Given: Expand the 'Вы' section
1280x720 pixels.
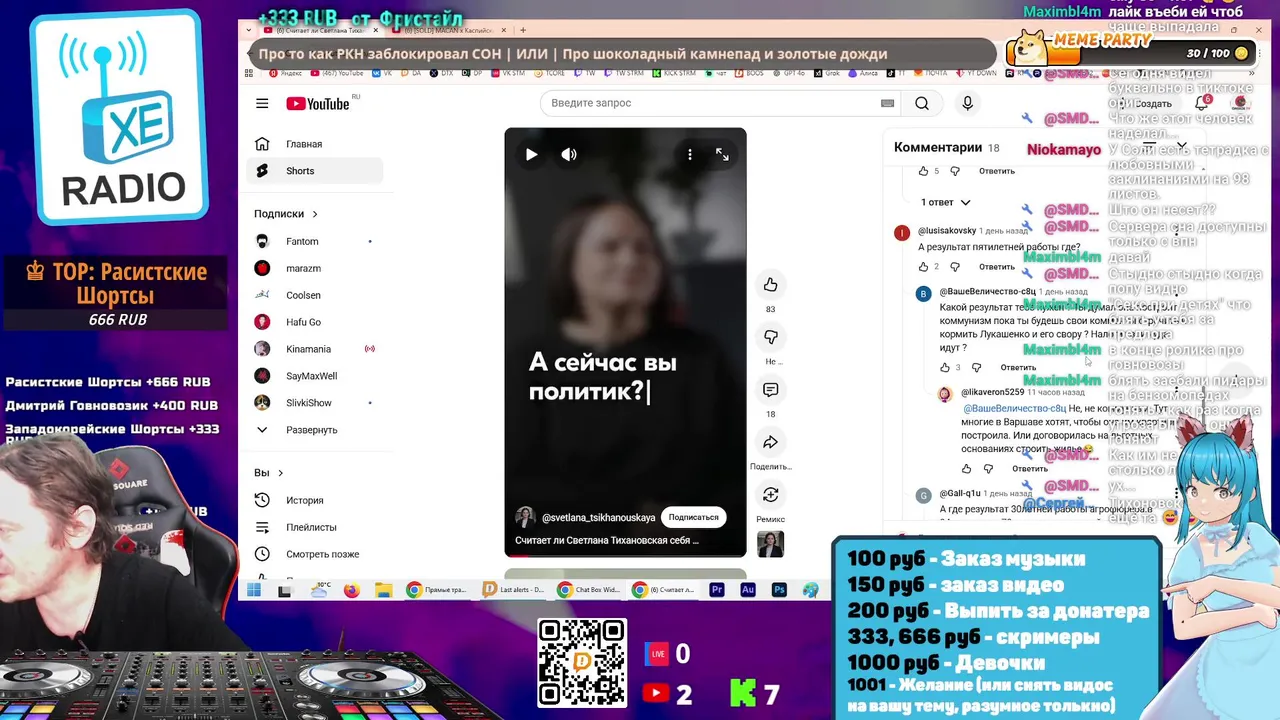Looking at the screenshot, I should 269,473.
